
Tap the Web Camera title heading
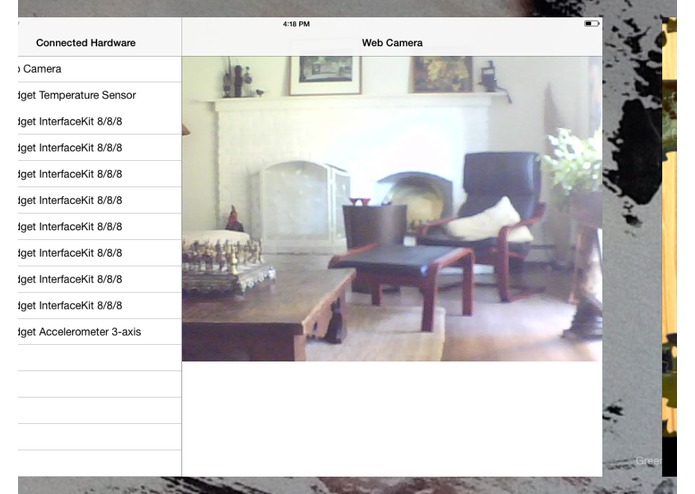point(392,43)
